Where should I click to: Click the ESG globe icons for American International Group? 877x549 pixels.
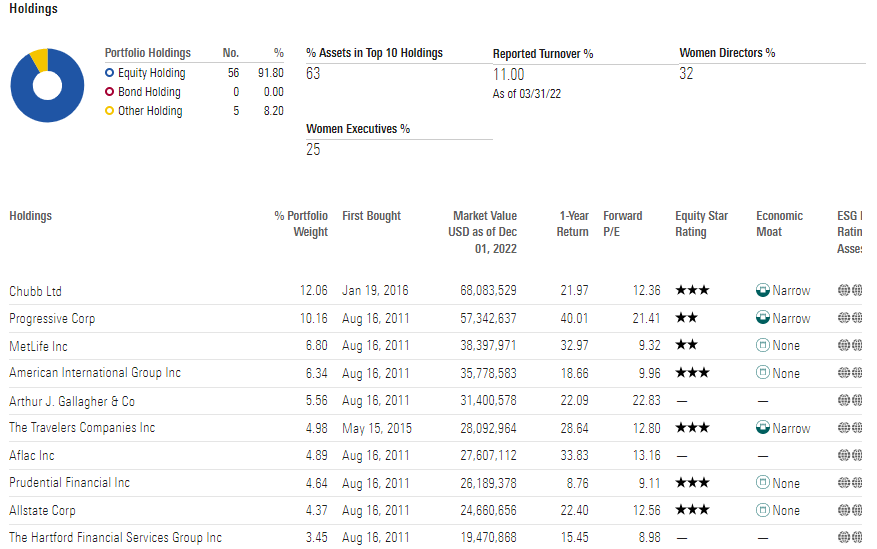click(850, 372)
